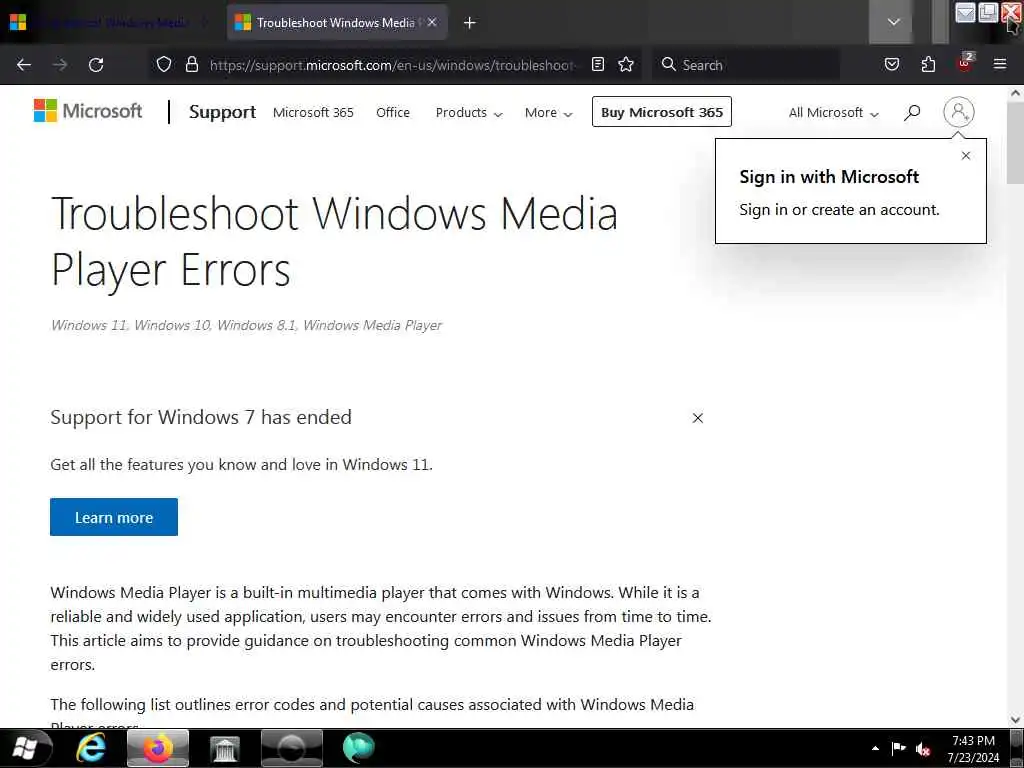The width and height of the screenshot is (1024, 768).
Task: Click the scrollbar down arrow
Action: tap(1015, 720)
